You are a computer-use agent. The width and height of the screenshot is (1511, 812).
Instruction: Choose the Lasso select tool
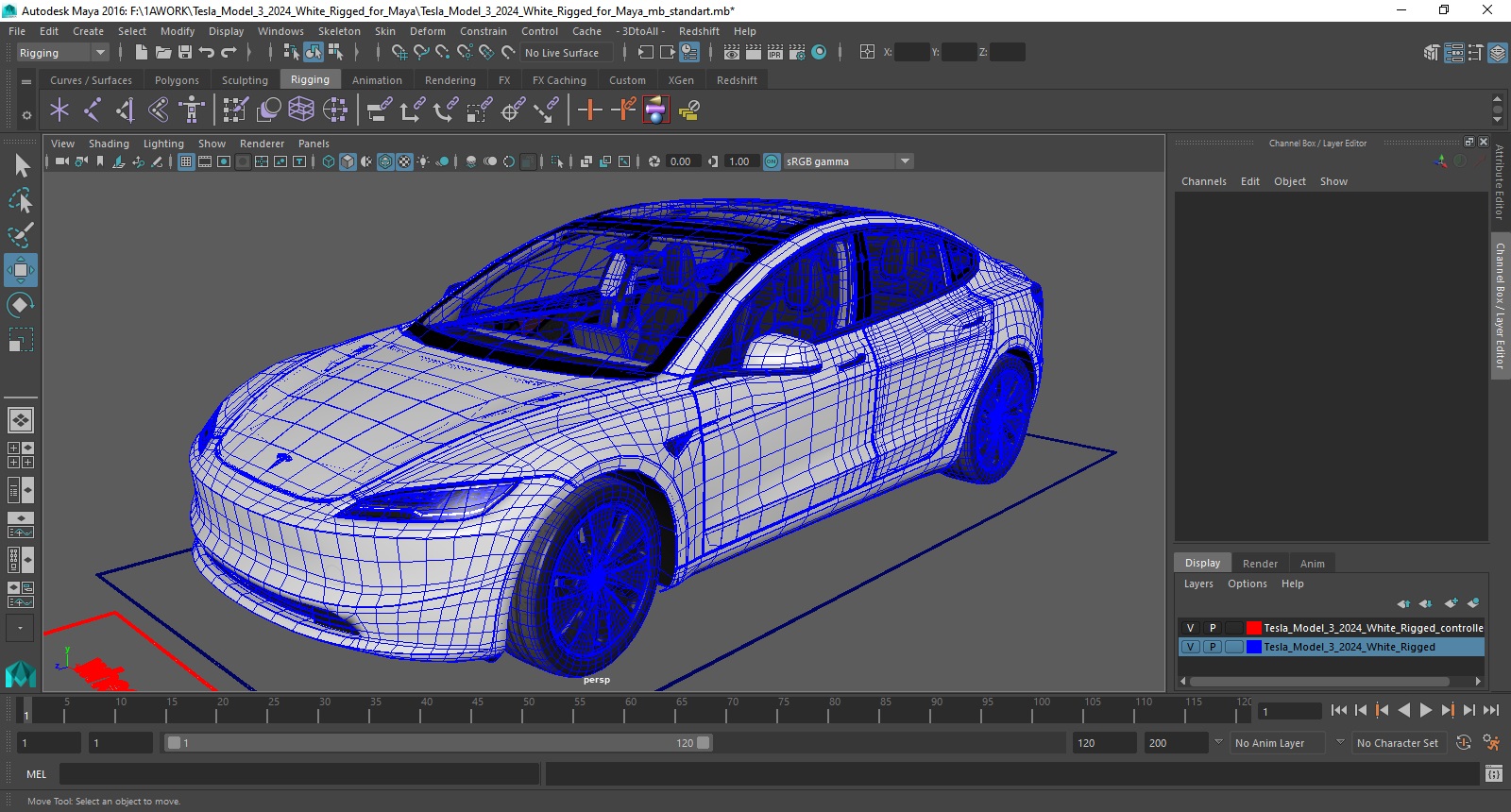point(20,200)
